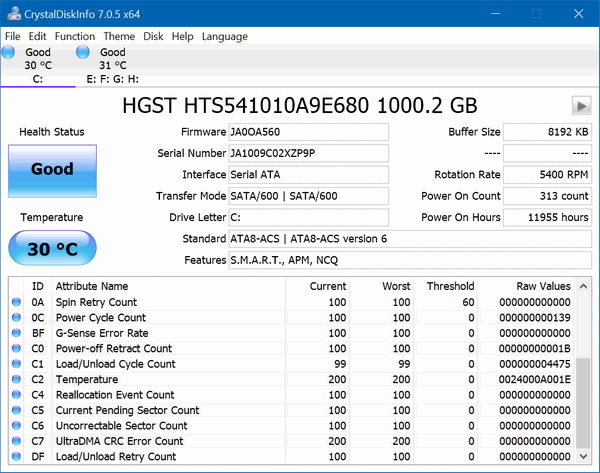Select the Uncorrectable Sector Count attribute name
Screen dimensions: 600x473
pyautogui.click(x=121, y=426)
